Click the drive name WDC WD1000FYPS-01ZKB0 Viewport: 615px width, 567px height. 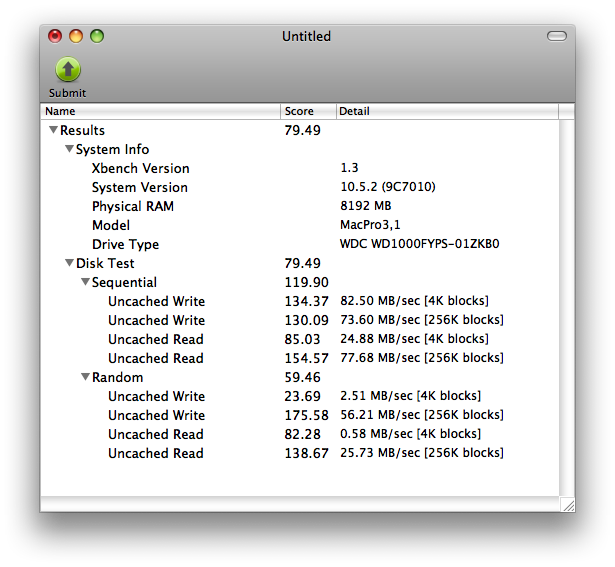(419, 244)
